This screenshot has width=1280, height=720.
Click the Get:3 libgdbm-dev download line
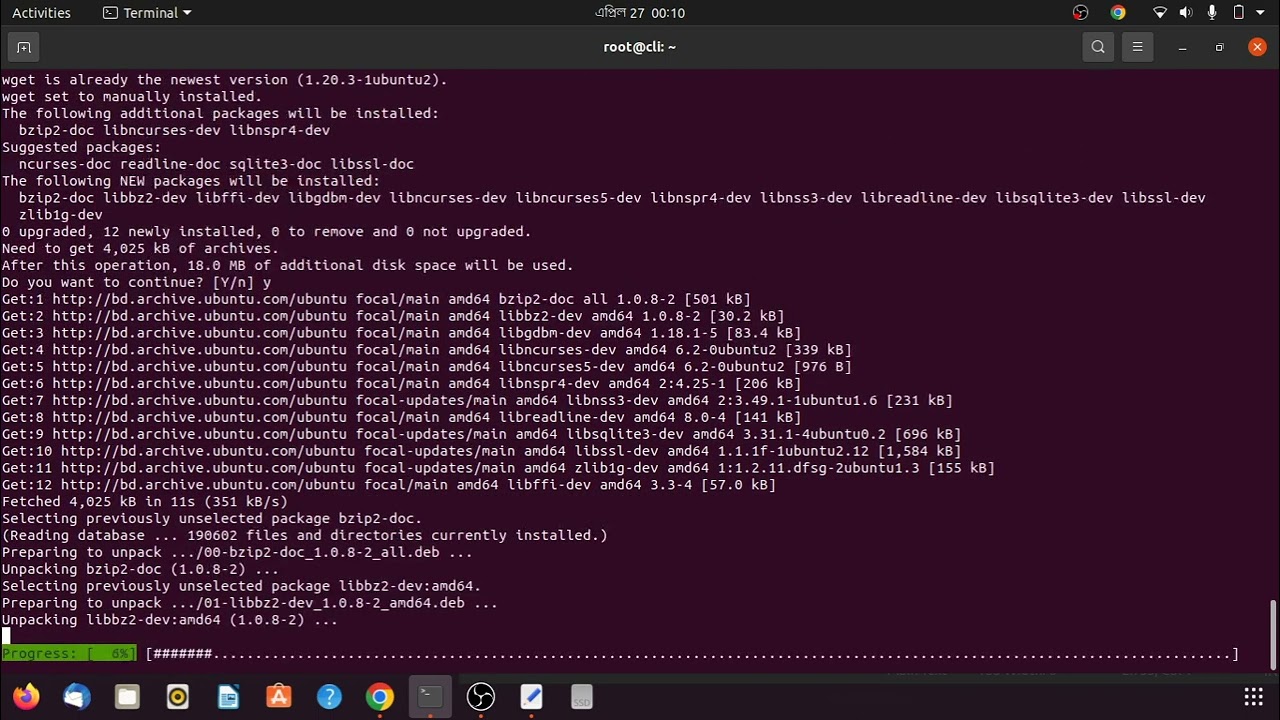coord(401,333)
